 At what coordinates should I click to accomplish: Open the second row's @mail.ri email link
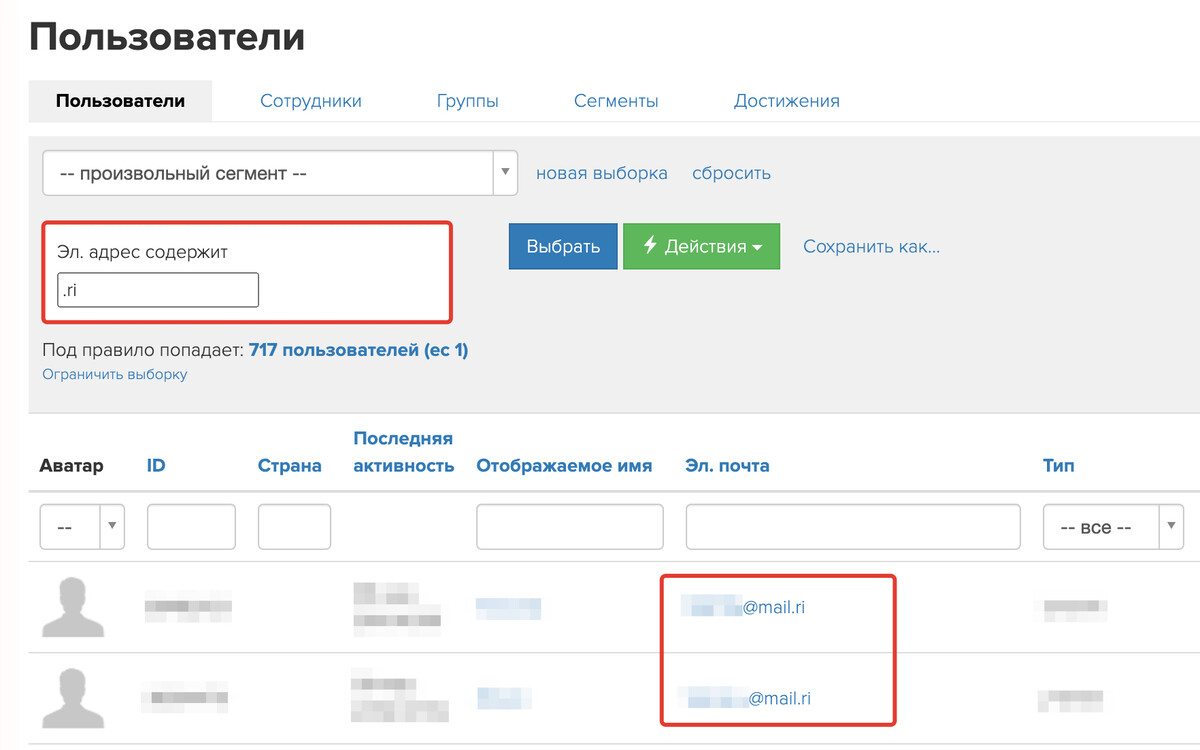(x=745, y=698)
